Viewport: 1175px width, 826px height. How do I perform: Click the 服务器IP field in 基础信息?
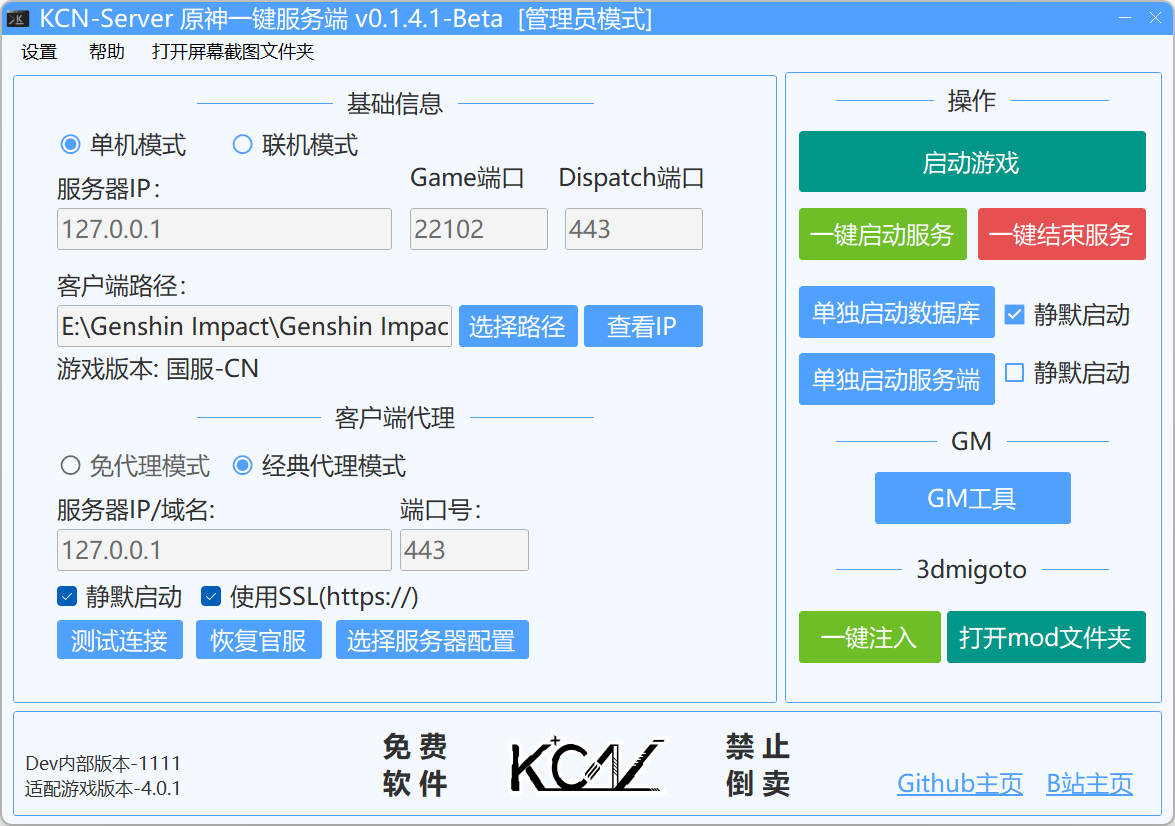tap(224, 229)
